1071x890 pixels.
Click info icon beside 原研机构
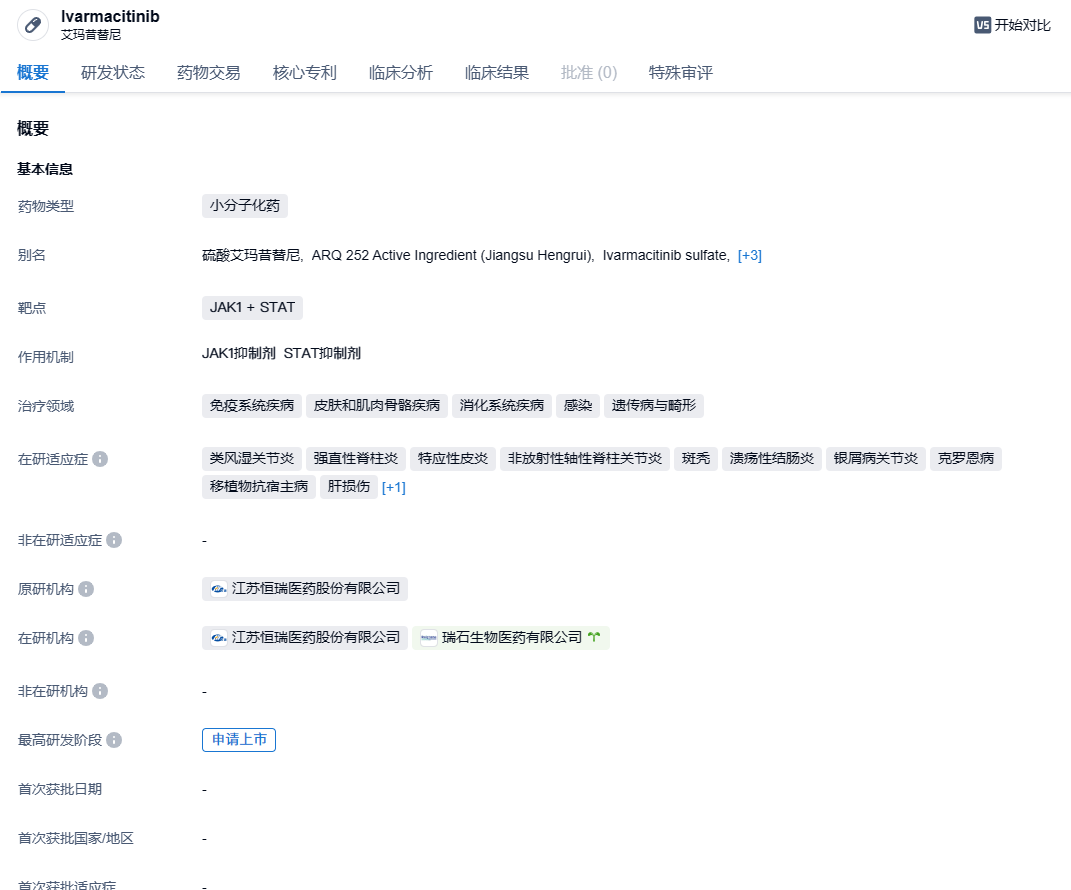coord(86,589)
